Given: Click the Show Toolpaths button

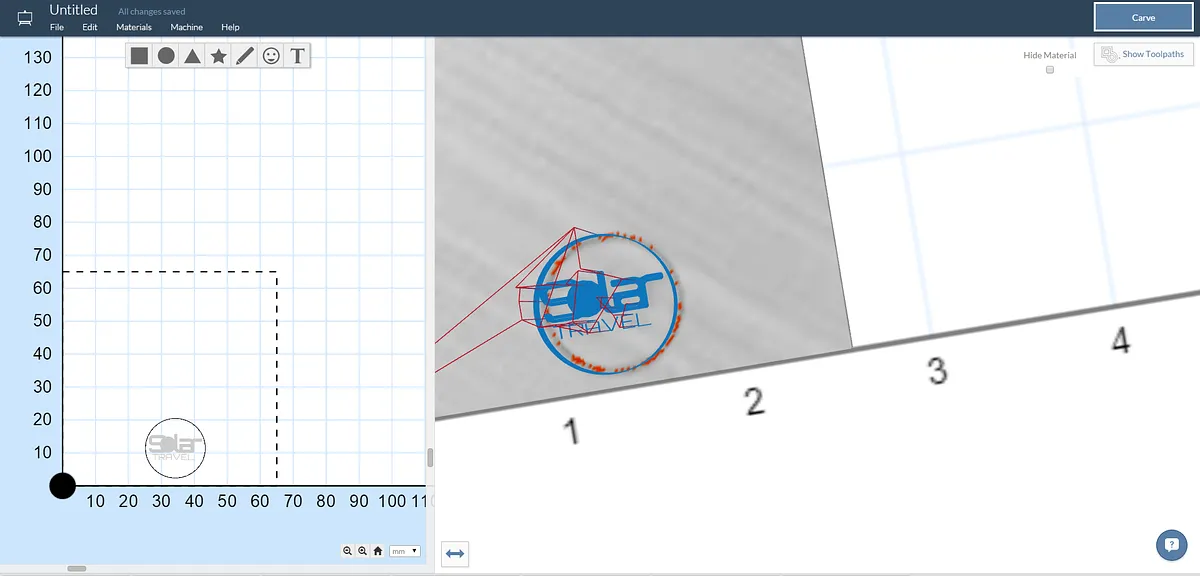Looking at the screenshot, I should pos(1144,54).
